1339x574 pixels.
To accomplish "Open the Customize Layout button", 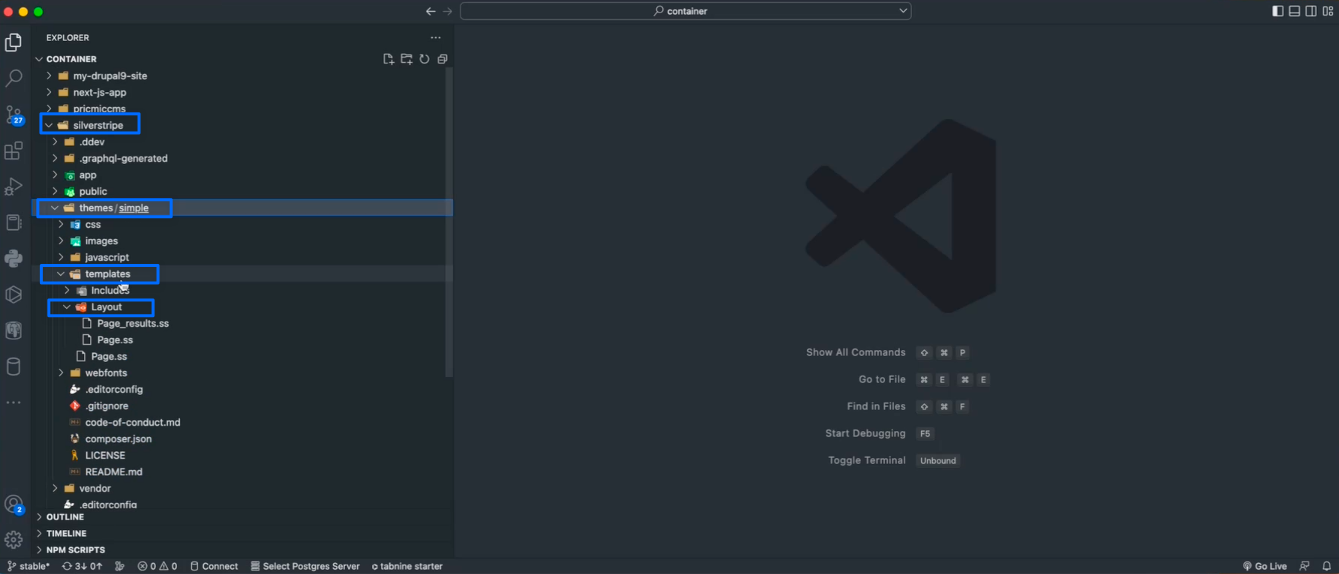I will 1327,11.
